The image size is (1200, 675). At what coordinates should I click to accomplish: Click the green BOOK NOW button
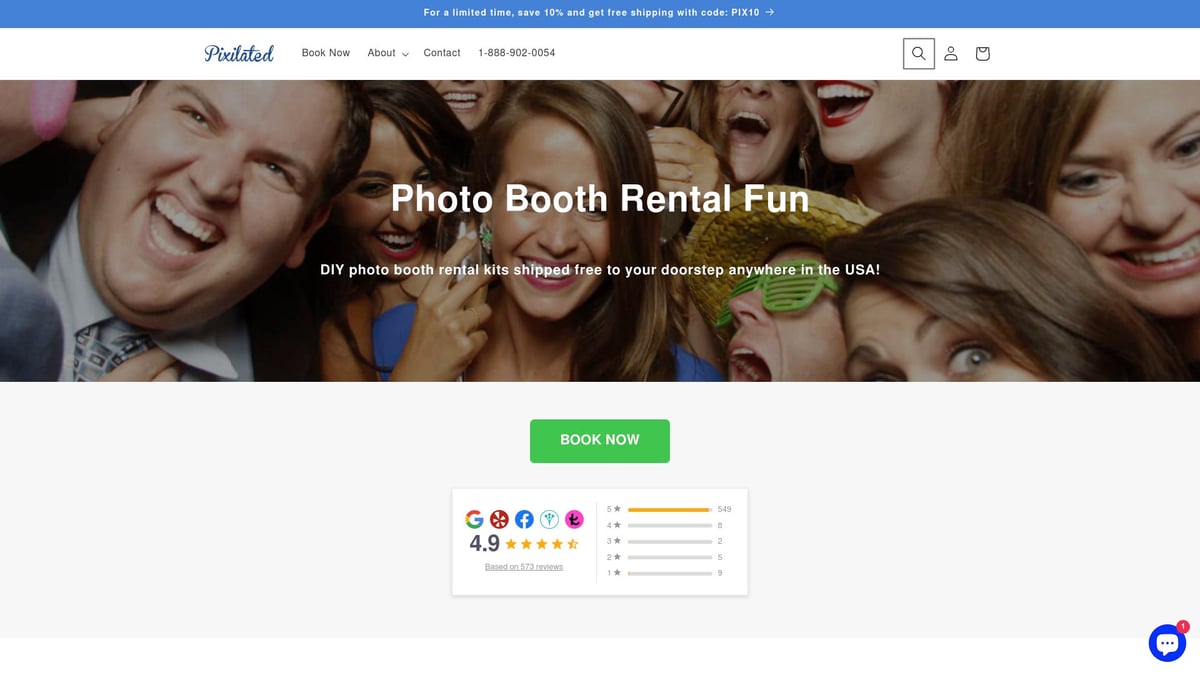click(600, 440)
